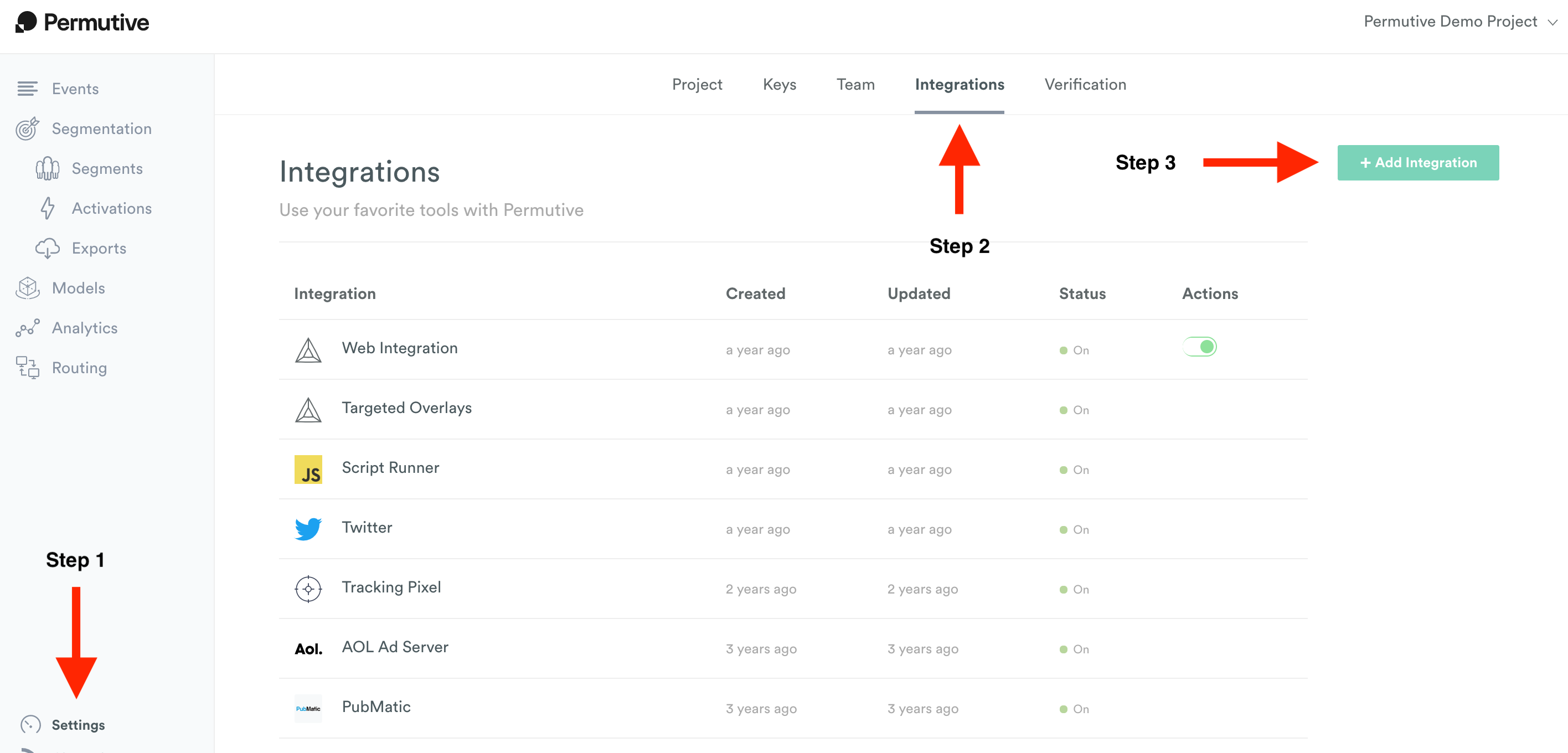
Task: Select the Activations lightning icon
Action: (48, 208)
